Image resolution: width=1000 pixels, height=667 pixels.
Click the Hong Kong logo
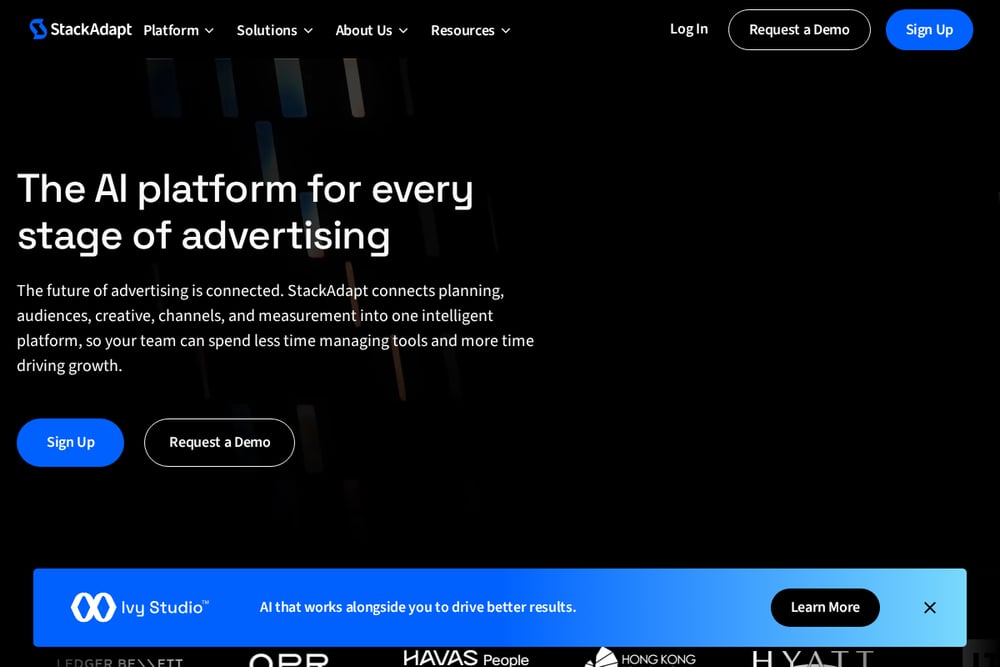pyautogui.click(x=640, y=657)
